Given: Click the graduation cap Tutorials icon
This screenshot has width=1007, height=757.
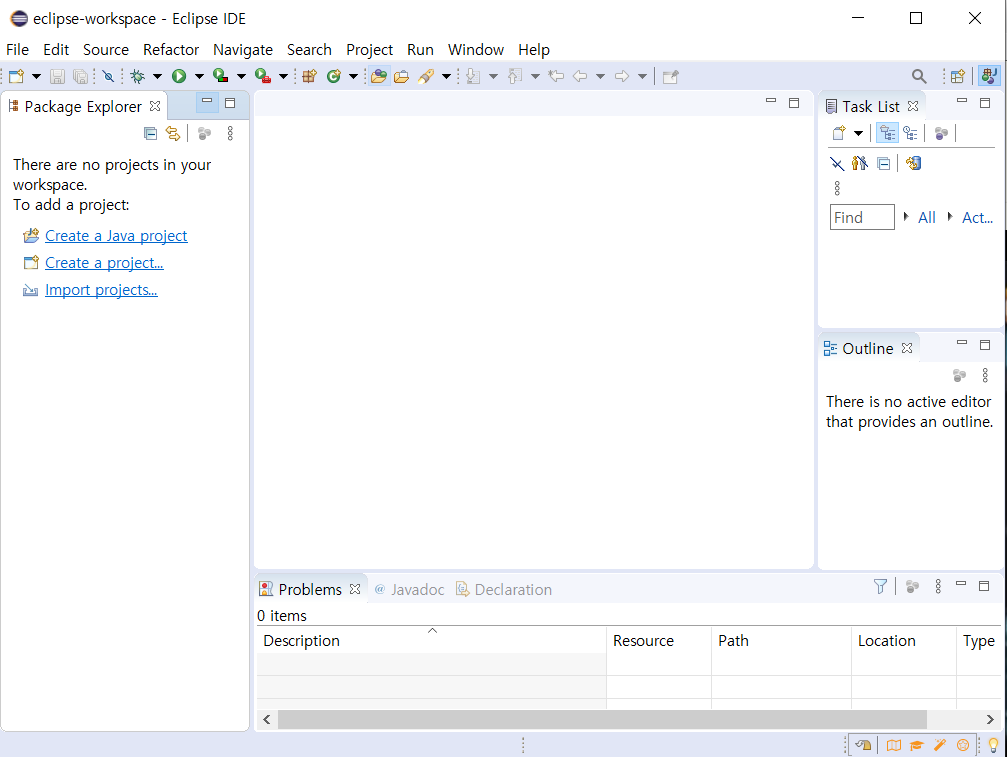Looking at the screenshot, I should pyautogui.click(x=916, y=745).
